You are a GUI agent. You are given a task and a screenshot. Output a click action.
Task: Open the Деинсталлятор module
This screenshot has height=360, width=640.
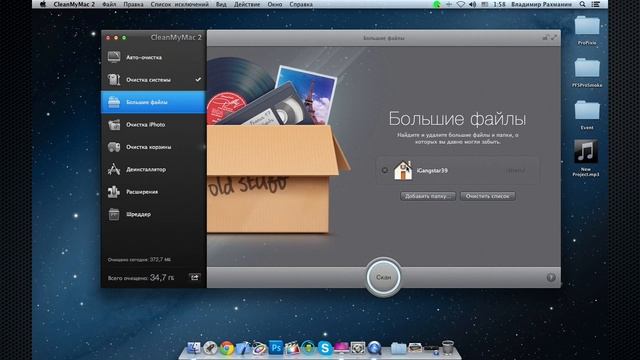(153, 169)
